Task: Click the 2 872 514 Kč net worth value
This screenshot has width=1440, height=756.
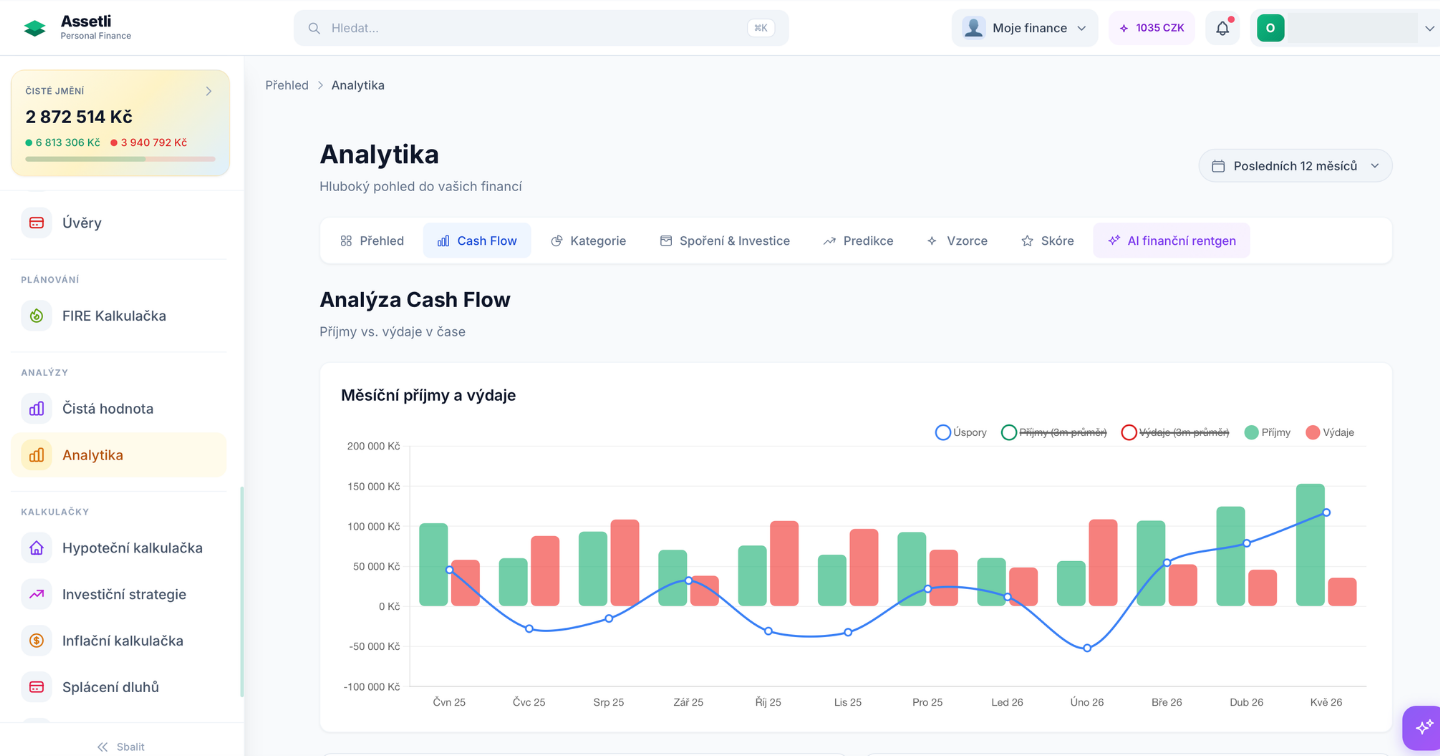Action: click(79, 117)
